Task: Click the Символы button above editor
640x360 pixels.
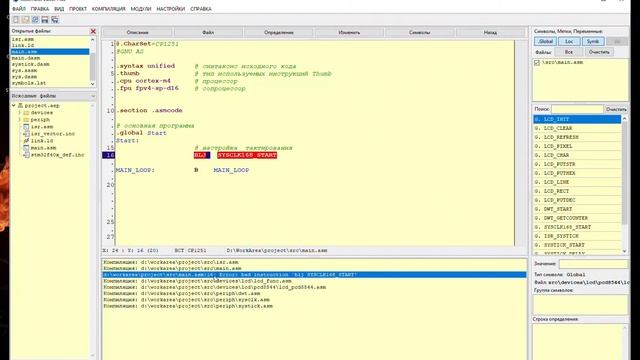Action: click(420, 32)
